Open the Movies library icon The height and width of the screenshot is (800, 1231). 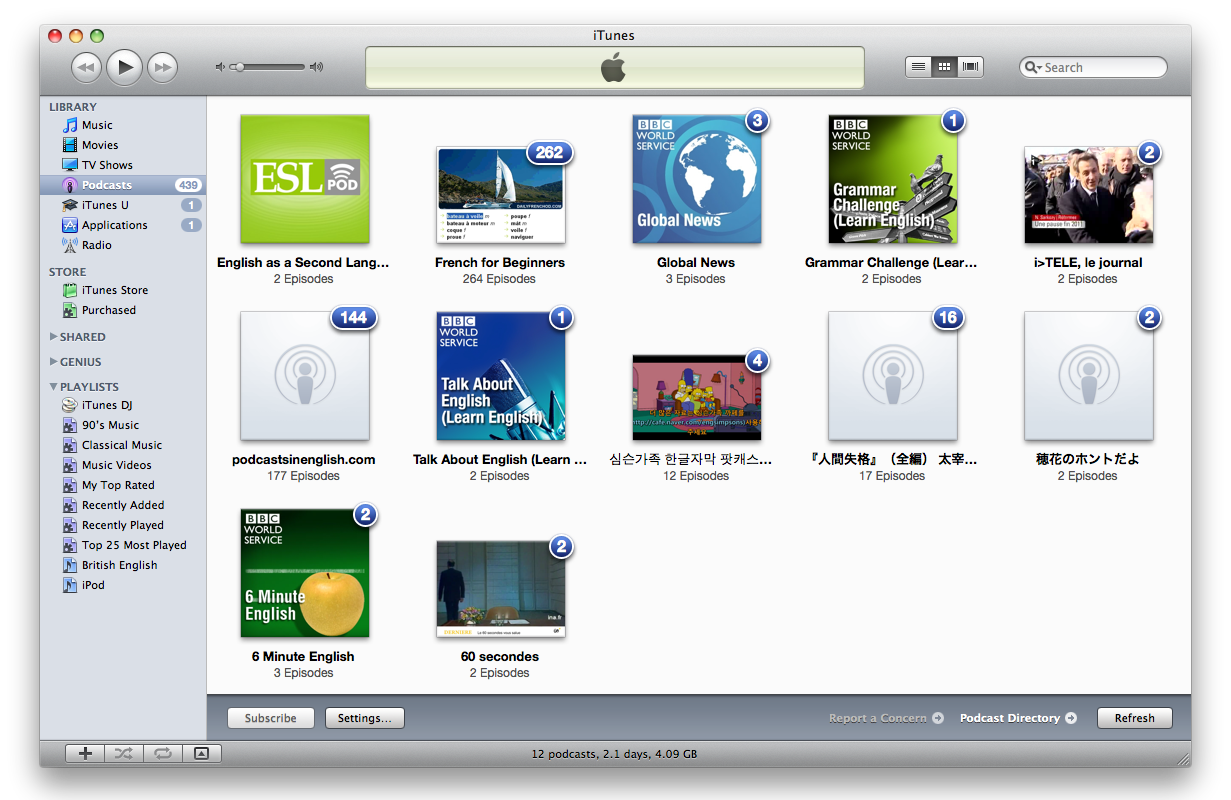pyautogui.click(x=70, y=145)
